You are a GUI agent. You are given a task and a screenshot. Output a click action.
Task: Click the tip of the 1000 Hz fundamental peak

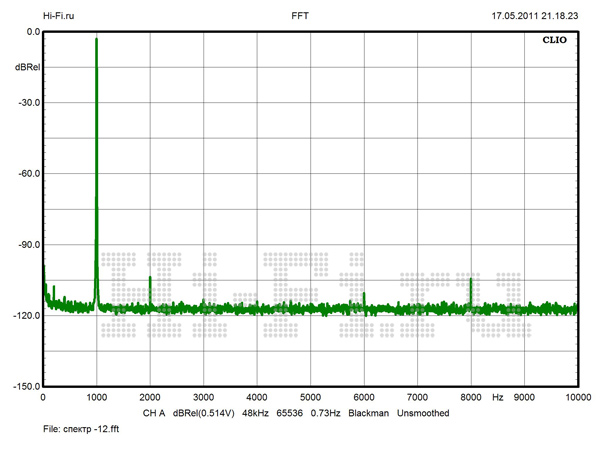pyautogui.click(x=96, y=40)
